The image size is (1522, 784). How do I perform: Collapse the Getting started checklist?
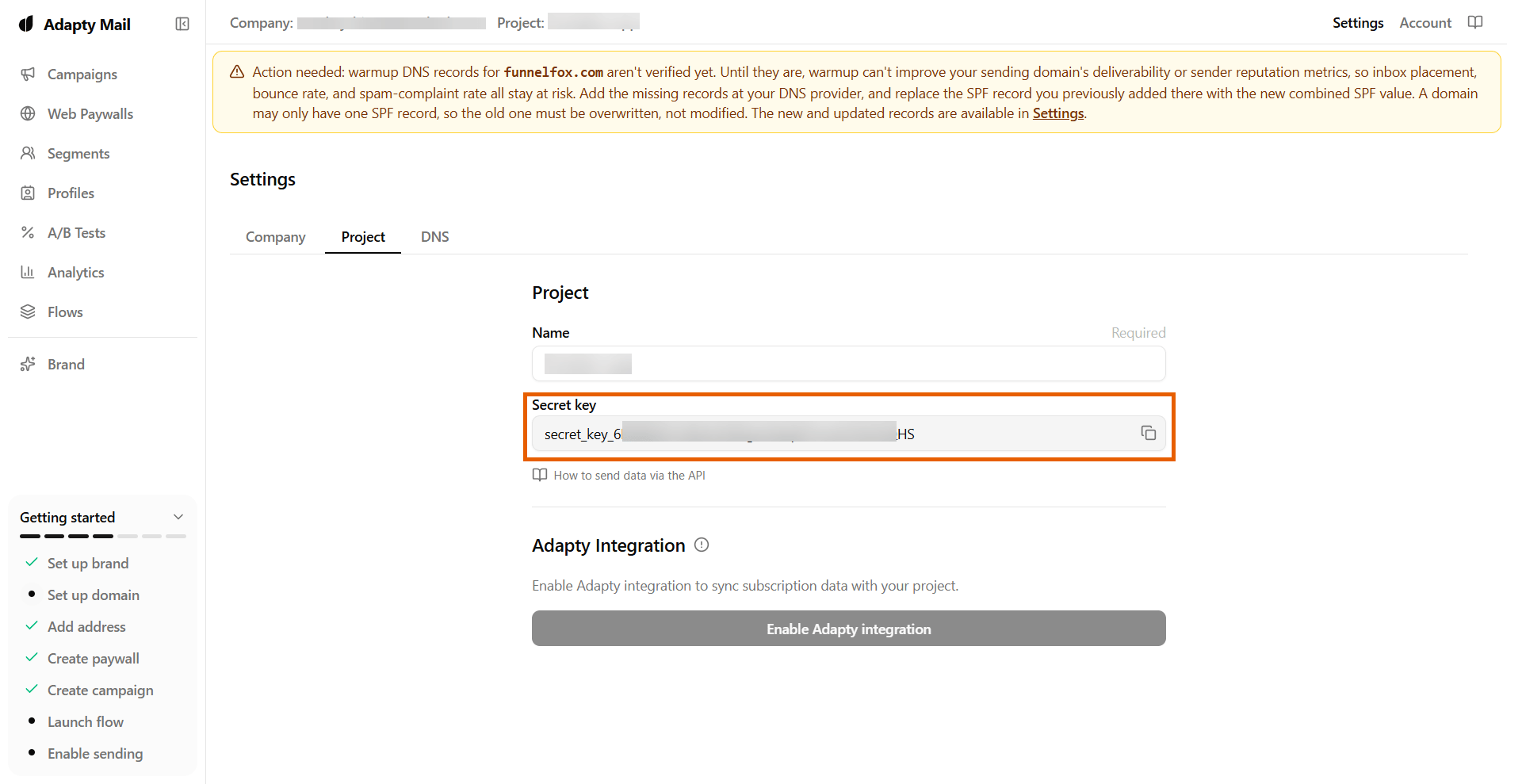coord(178,517)
